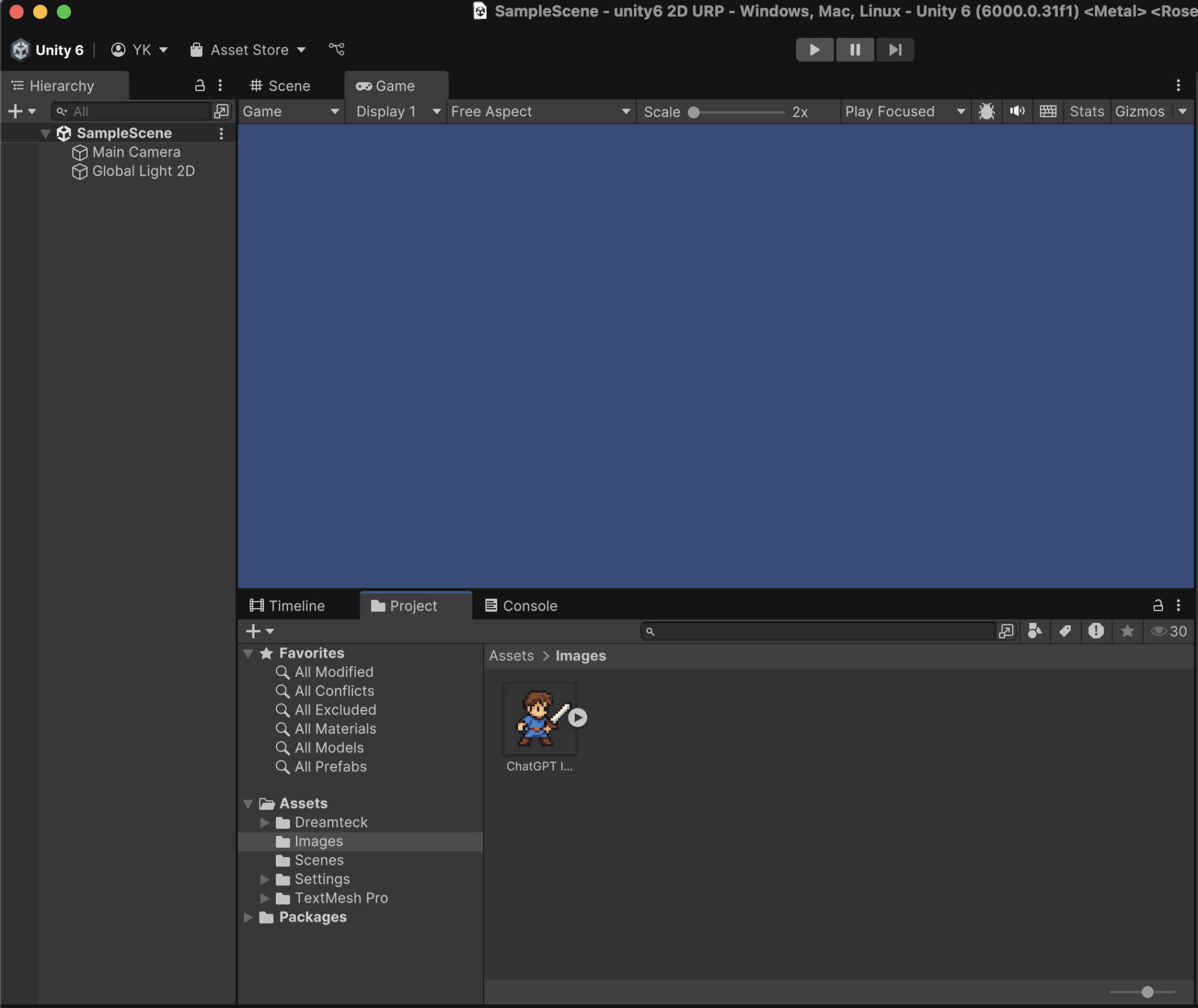Image resolution: width=1198 pixels, height=1008 pixels.
Task: Select the ChatGPT image sprite thumbnail
Action: (539, 719)
